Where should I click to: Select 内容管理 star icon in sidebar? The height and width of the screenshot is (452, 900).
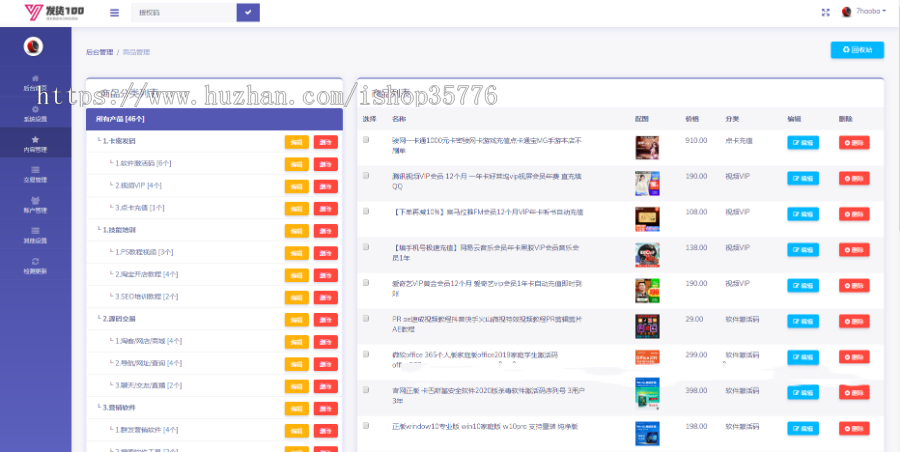click(35, 140)
